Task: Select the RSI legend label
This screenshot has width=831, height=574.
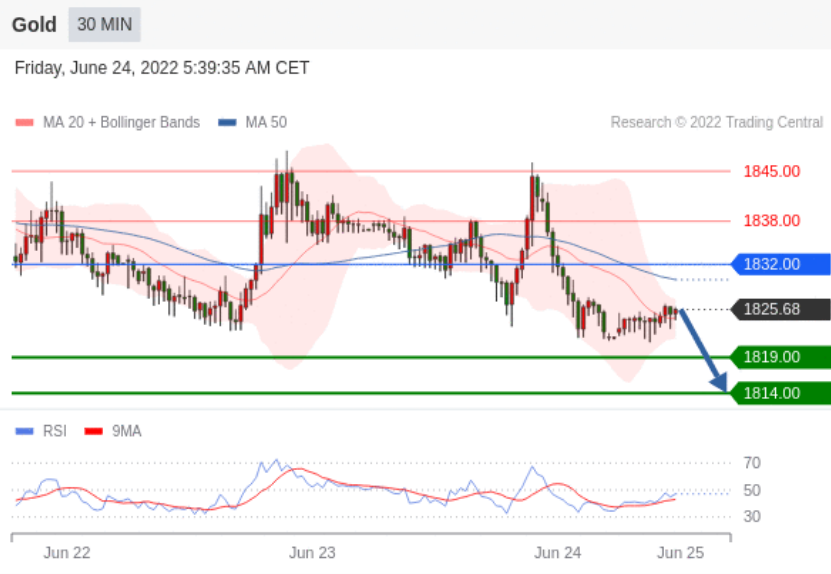Action: pyautogui.click(x=55, y=431)
